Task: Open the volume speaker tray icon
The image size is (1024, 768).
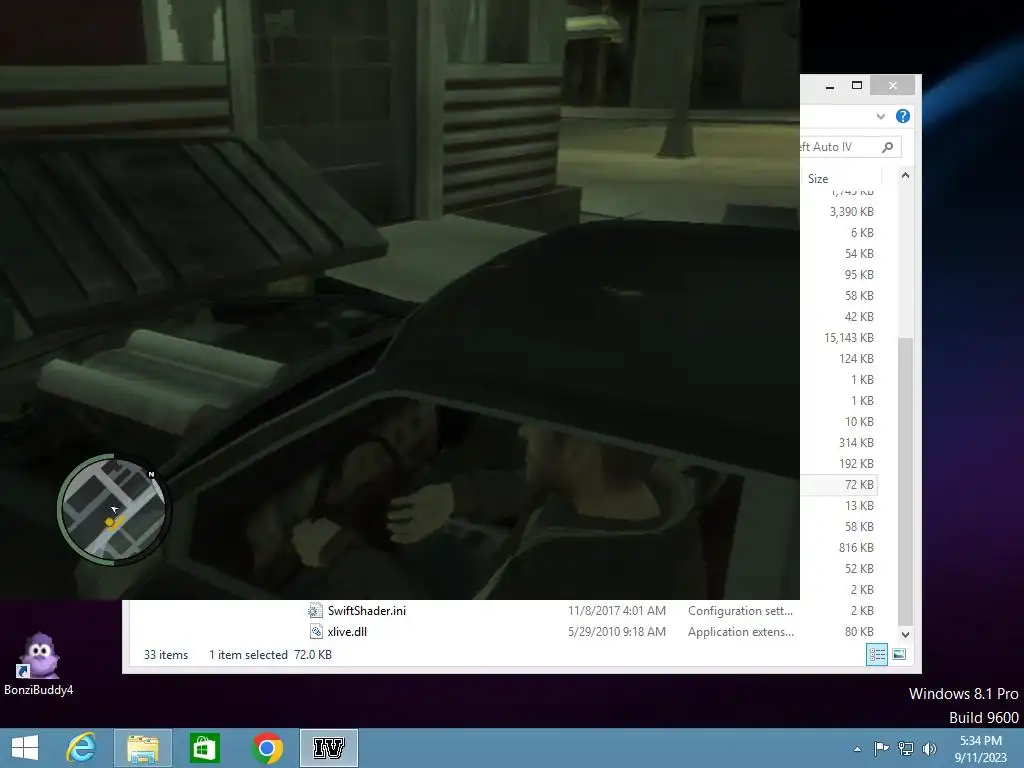Action: (929, 748)
